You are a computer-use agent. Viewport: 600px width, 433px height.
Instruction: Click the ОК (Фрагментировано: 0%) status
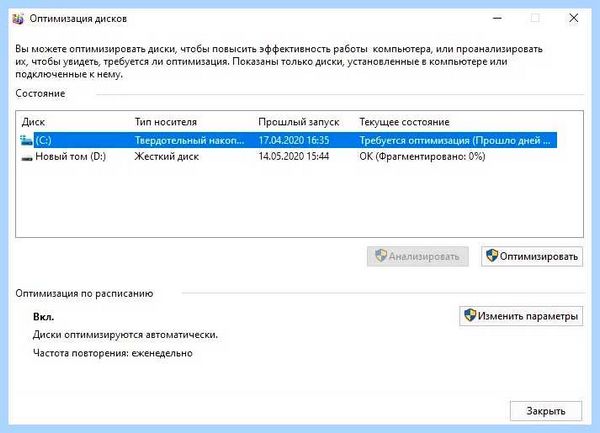(422, 156)
